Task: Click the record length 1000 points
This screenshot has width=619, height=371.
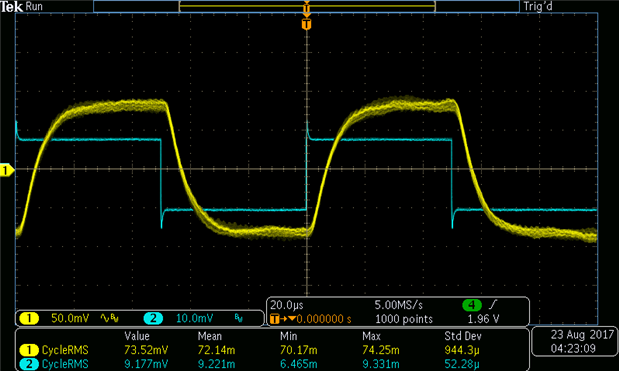Action: pos(403,319)
